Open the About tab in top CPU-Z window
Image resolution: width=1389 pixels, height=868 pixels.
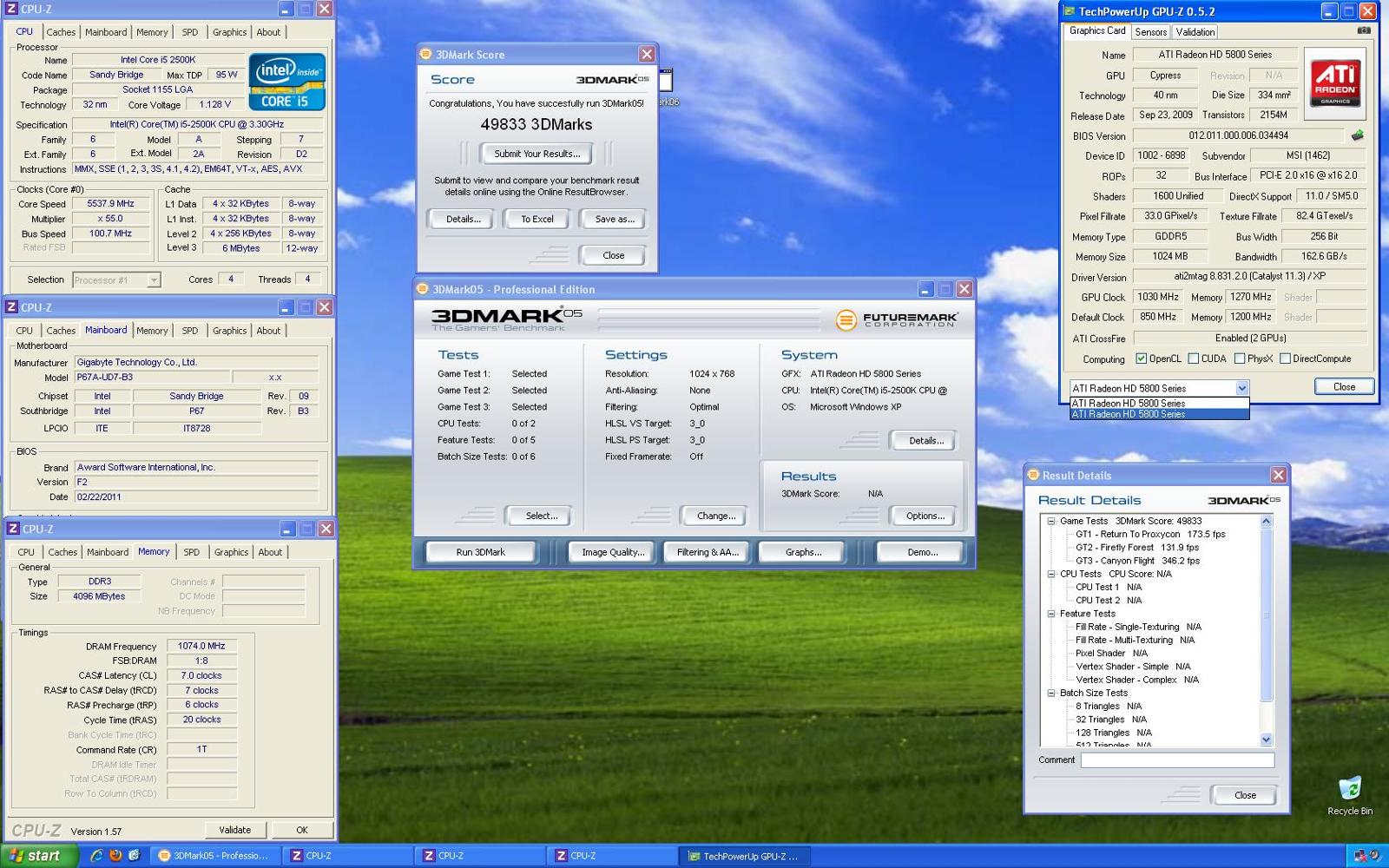tap(269, 32)
